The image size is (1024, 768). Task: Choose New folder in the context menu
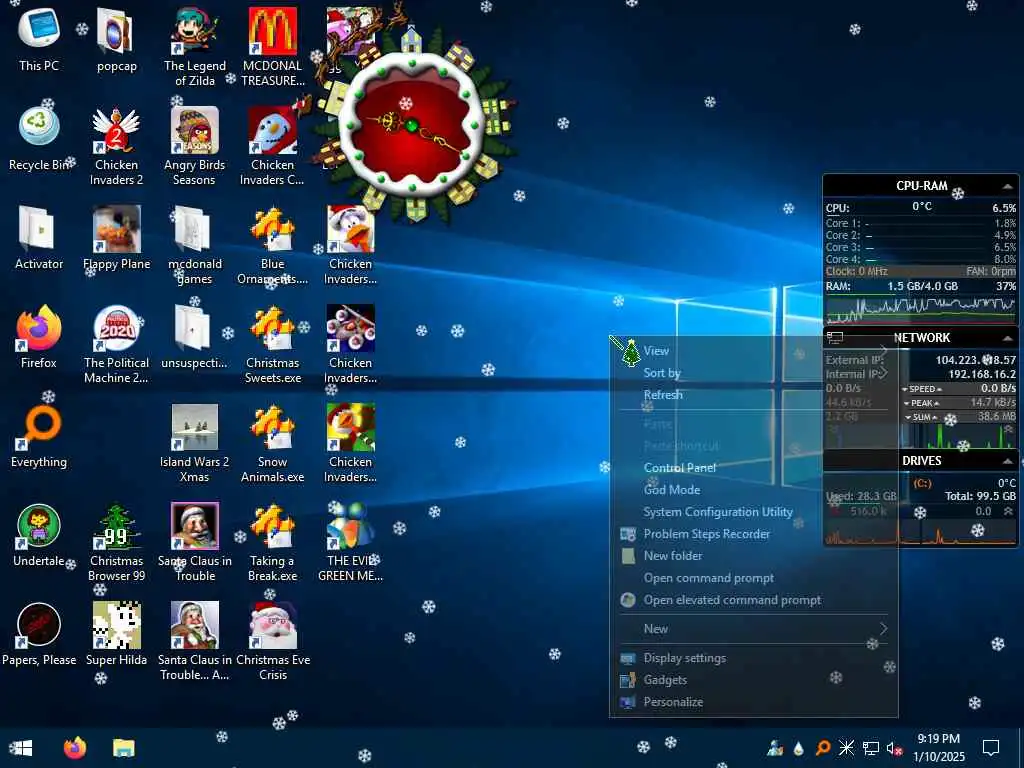(754, 556)
